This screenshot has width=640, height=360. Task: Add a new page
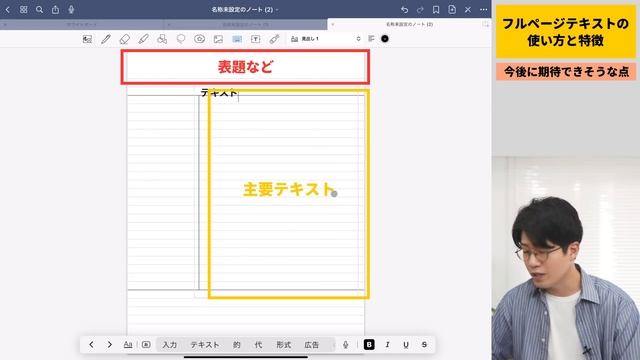point(452,9)
